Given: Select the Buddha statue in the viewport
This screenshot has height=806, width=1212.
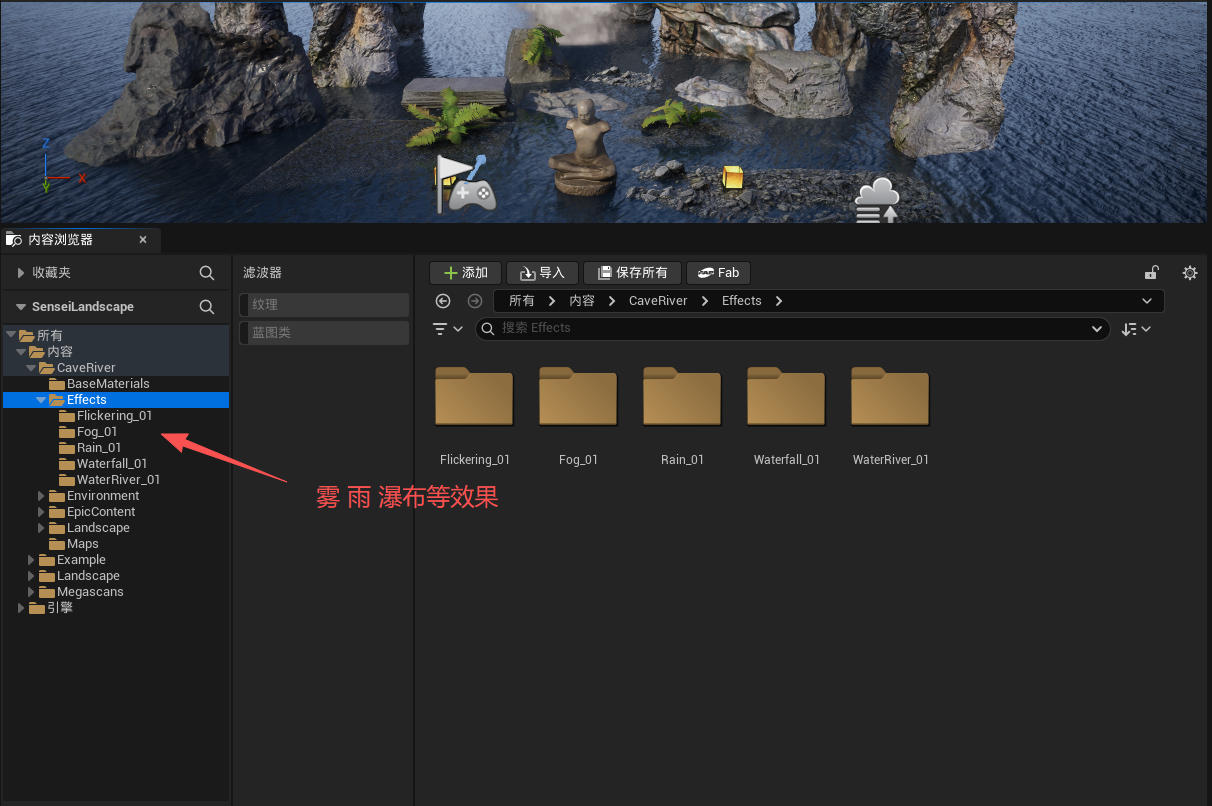Looking at the screenshot, I should tap(583, 150).
